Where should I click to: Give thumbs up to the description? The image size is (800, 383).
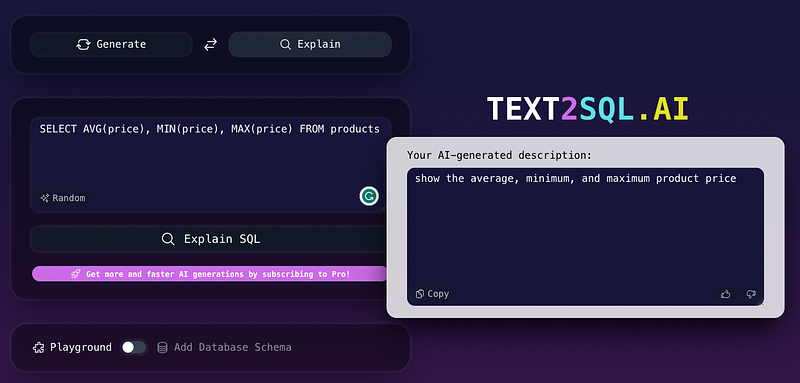725,294
